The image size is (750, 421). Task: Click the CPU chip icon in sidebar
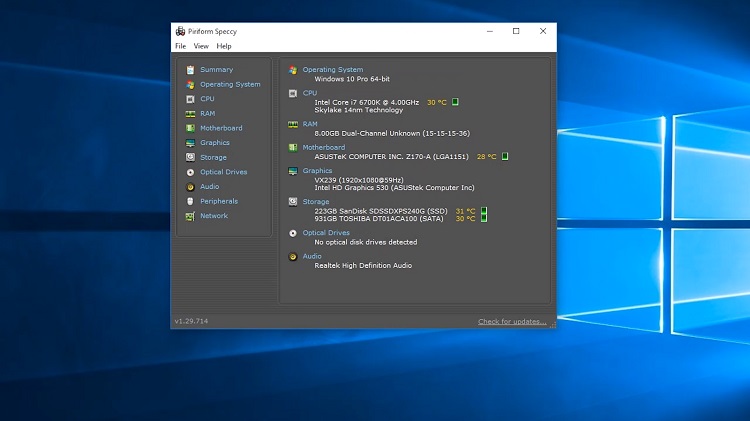point(190,99)
